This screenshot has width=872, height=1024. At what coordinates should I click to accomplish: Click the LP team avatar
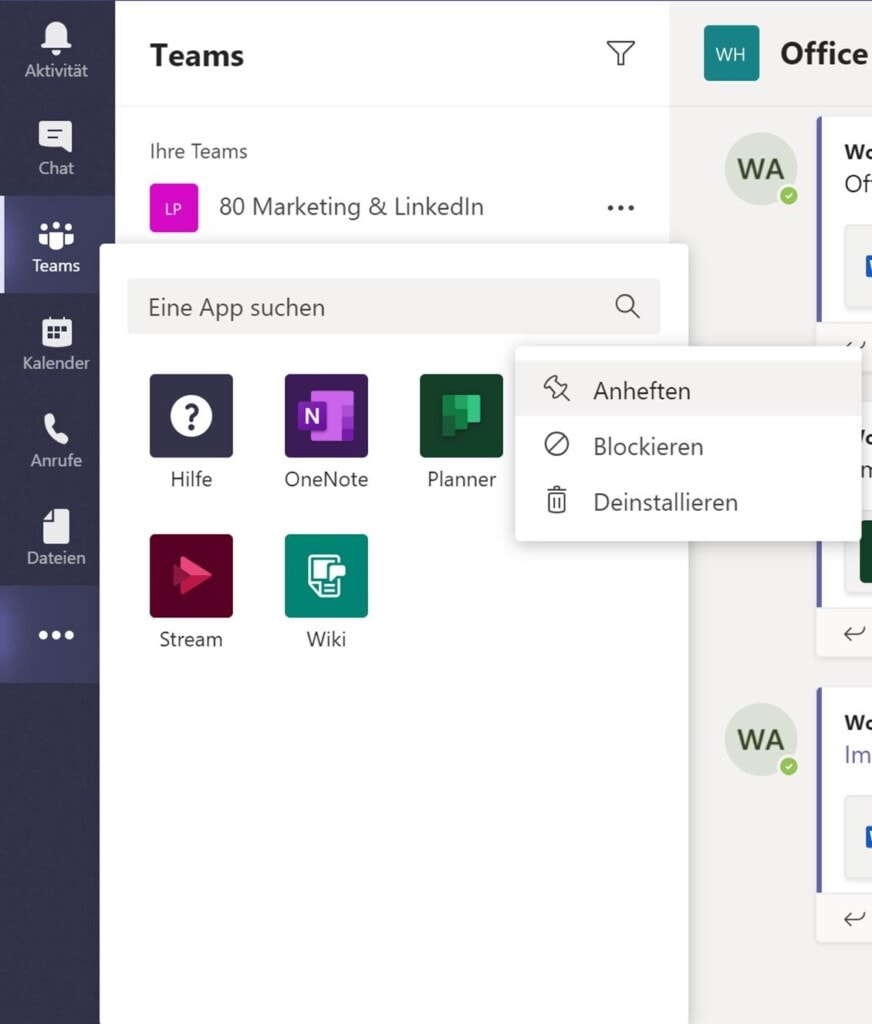tap(174, 208)
